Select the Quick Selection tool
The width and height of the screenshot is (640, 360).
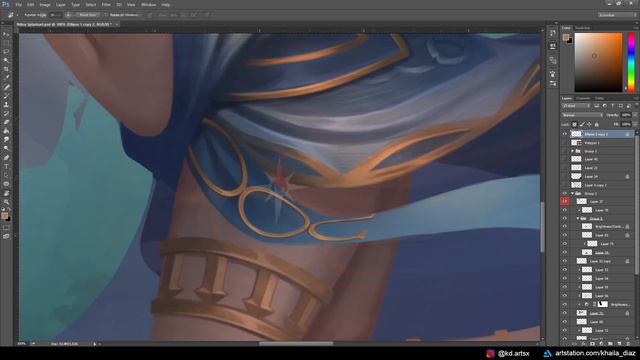pos(6,60)
